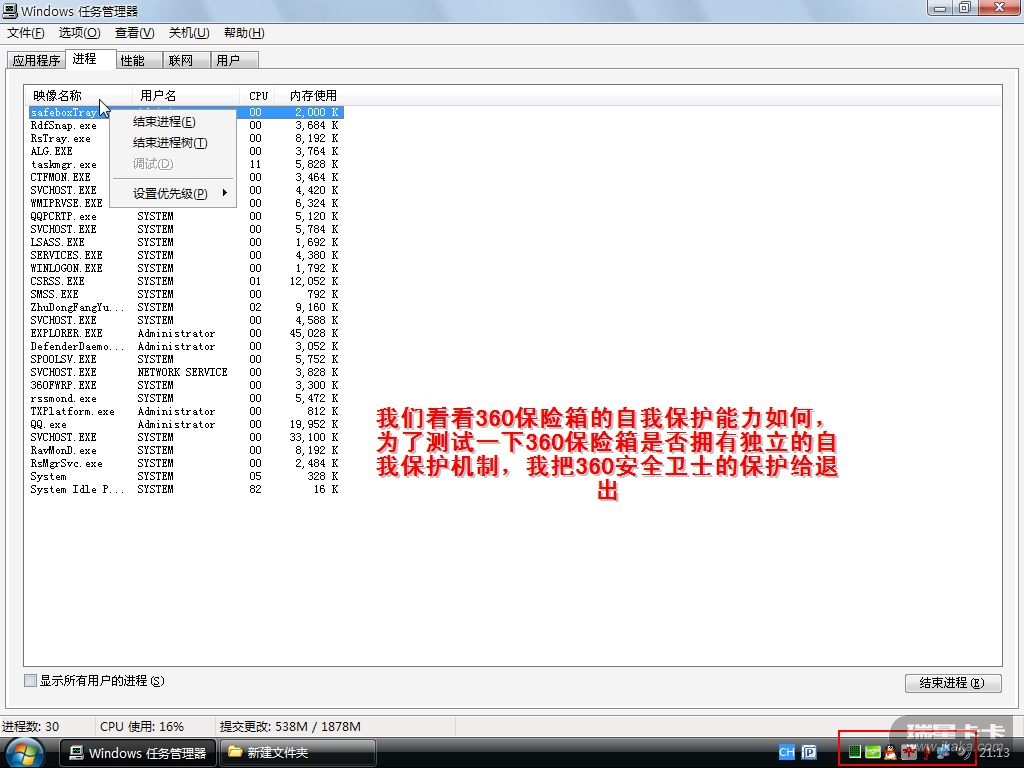Open the 文件(F) menu
Image resolution: width=1024 pixels, height=768 pixels.
(26, 33)
